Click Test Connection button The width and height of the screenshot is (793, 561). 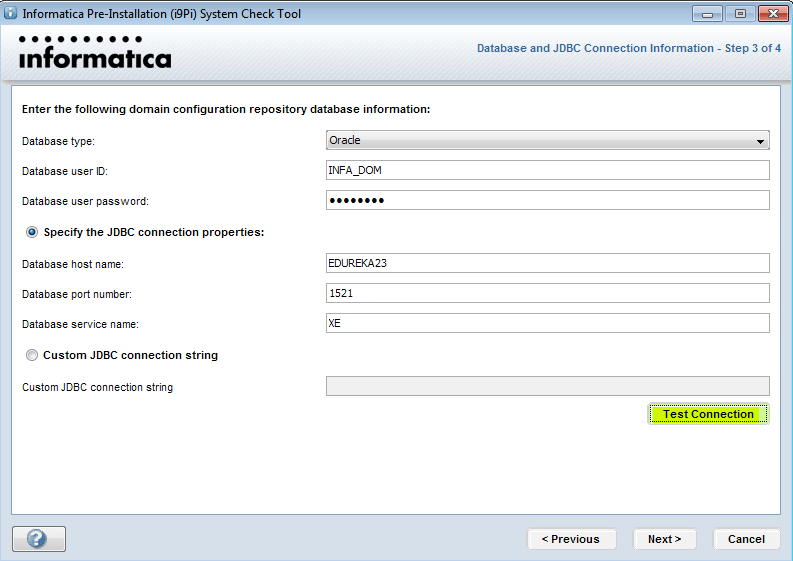pyautogui.click(x=709, y=414)
